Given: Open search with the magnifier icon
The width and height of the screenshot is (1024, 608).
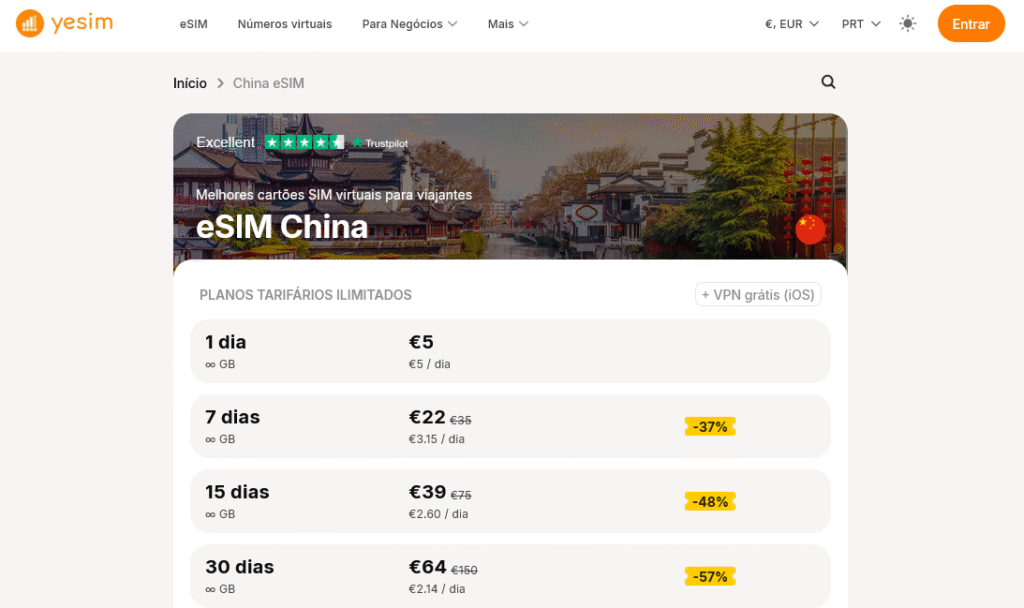Looking at the screenshot, I should (x=828, y=83).
